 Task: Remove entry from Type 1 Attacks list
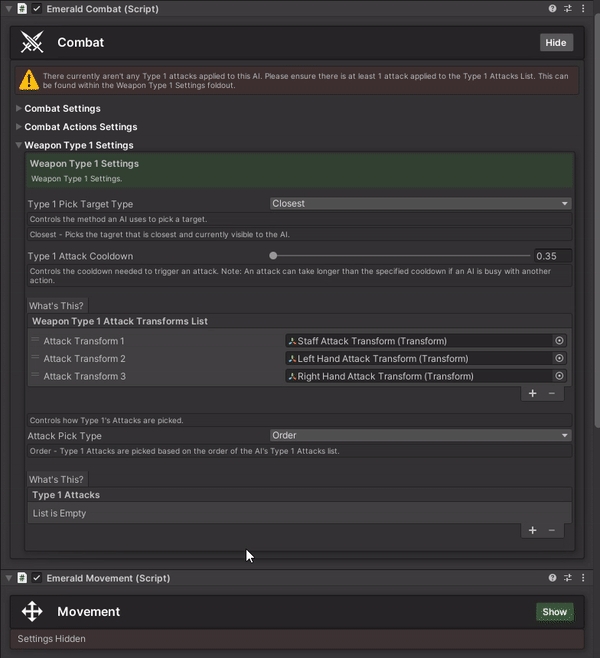coord(551,531)
